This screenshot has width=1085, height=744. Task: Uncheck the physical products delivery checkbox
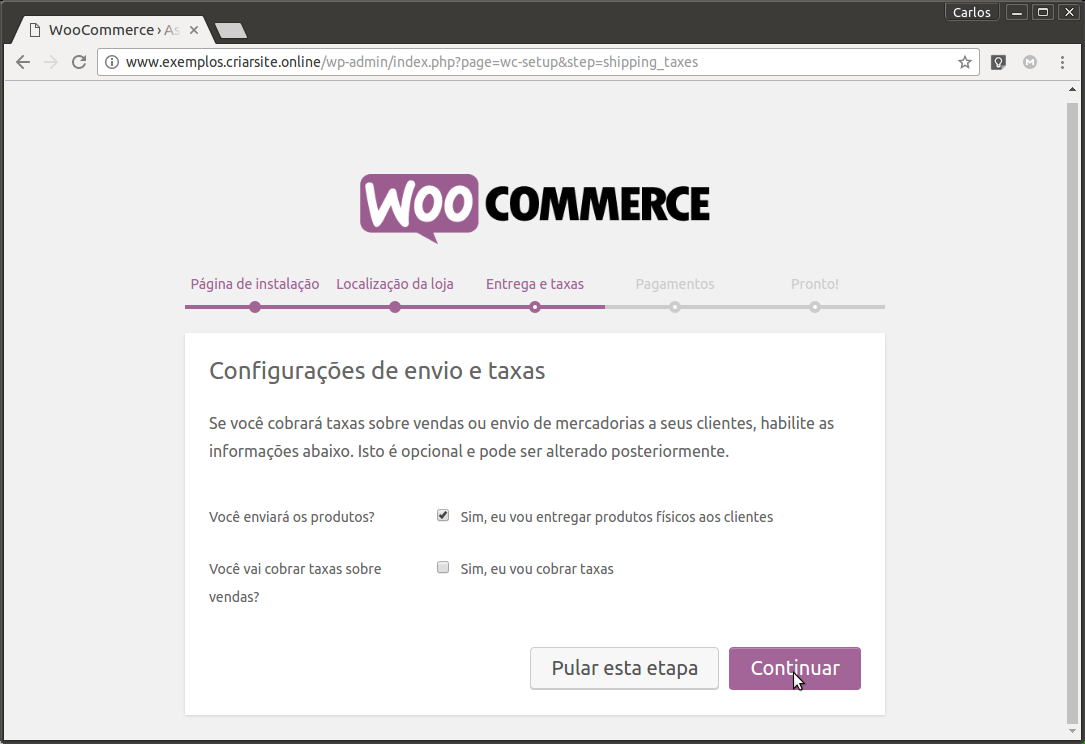[x=443, y=516]
